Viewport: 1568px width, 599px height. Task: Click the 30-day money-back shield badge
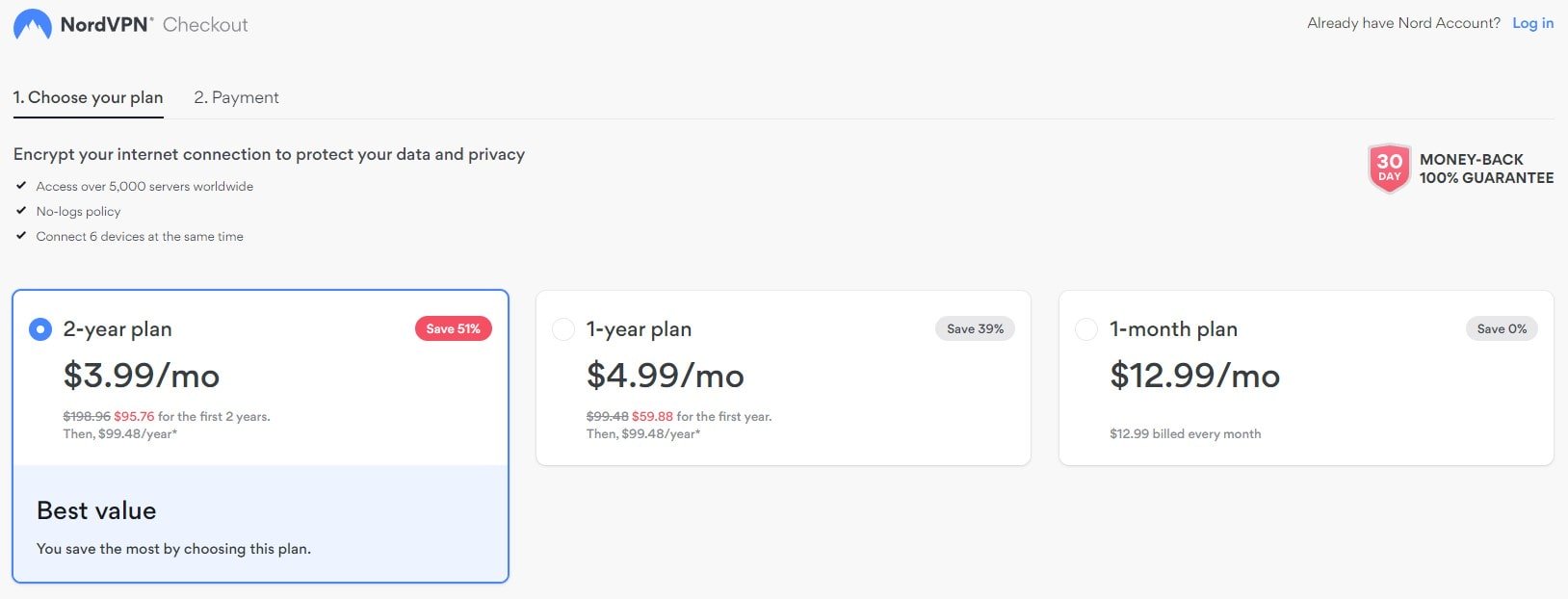pyautogui.click(x=1389, y=169)
